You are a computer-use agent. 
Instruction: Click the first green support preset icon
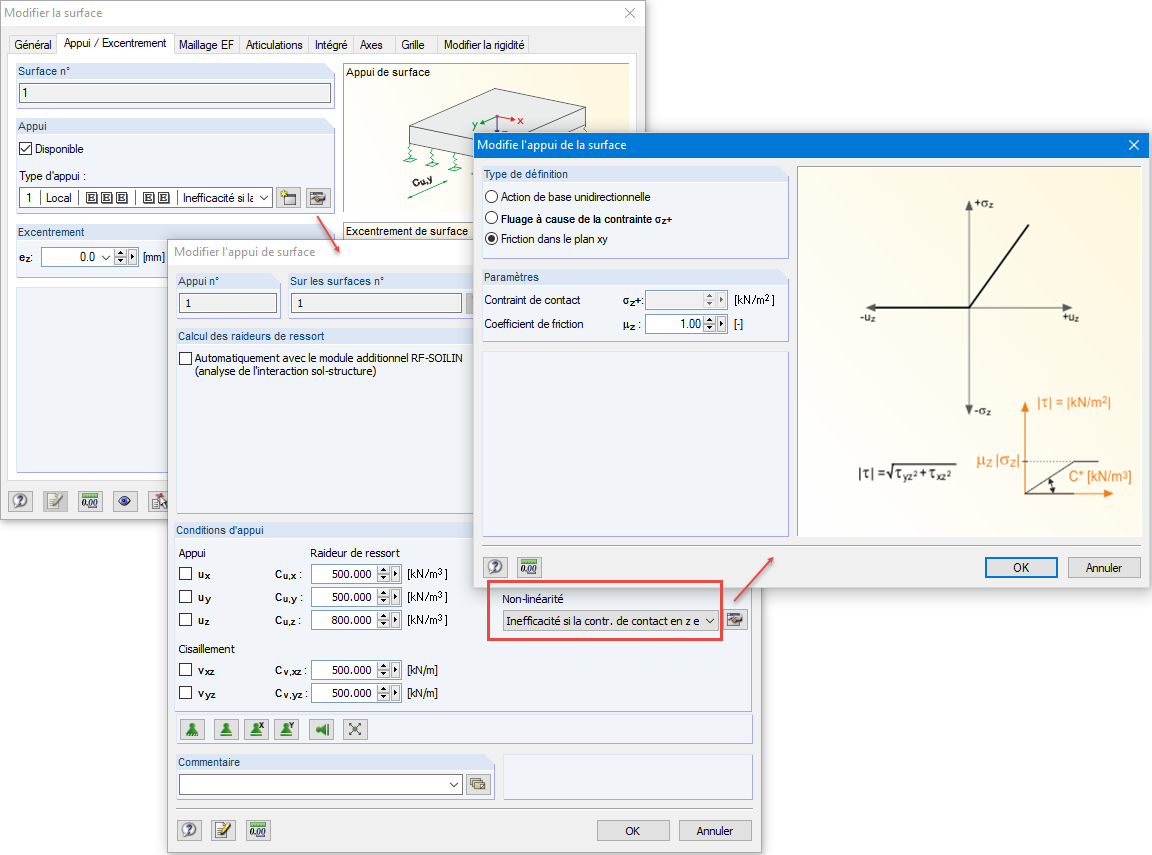(x=192, y=729)
